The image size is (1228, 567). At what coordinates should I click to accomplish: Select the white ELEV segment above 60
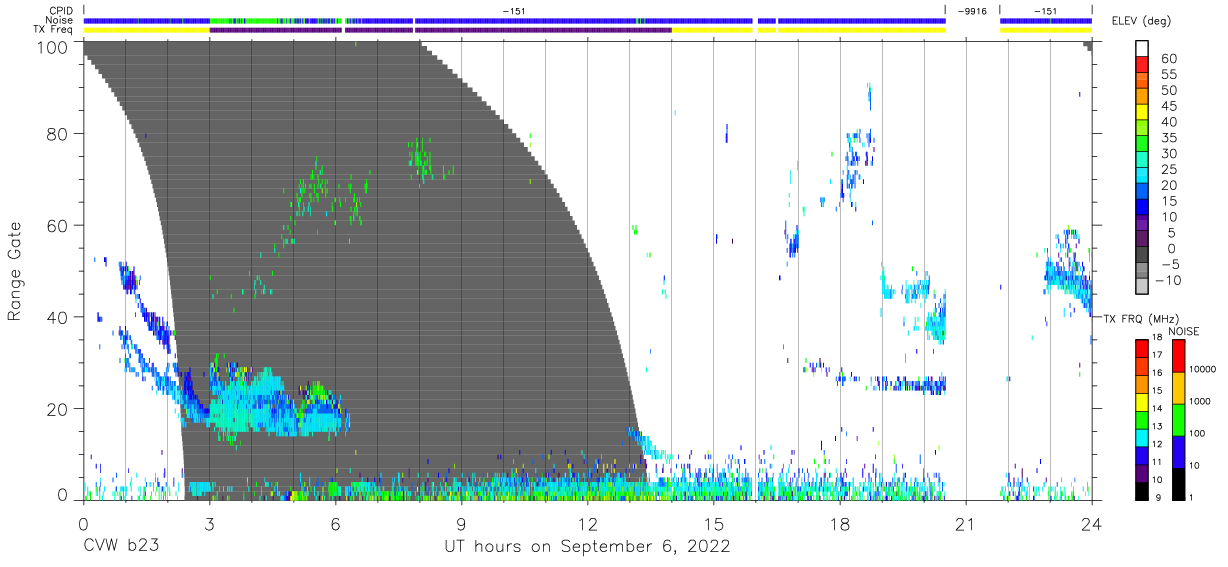click(1142, 49)
